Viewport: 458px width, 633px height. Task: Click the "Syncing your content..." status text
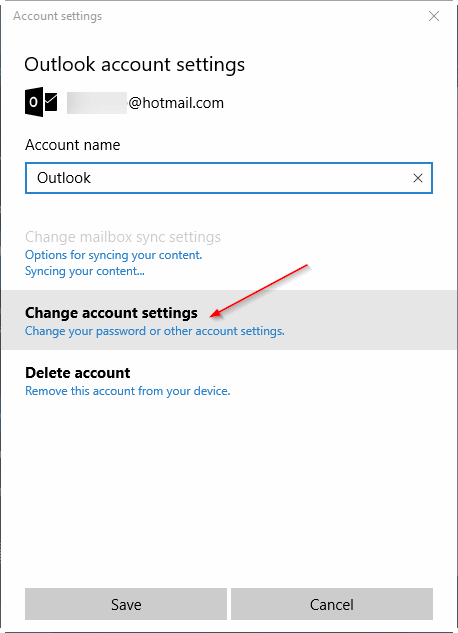coord(85,271)
